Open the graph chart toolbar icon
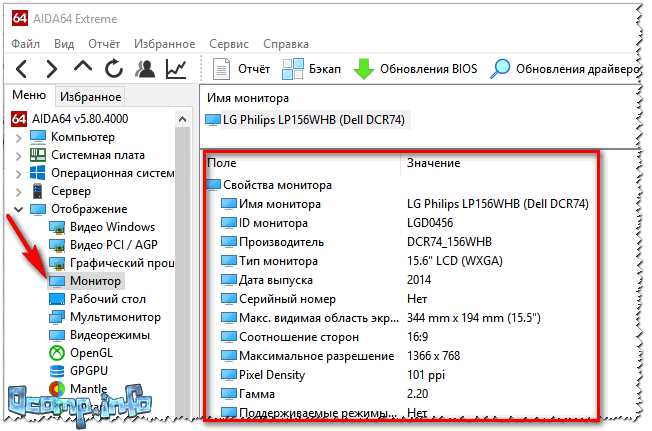The height and width of the screenshot is (431, 652). point(175,69)
